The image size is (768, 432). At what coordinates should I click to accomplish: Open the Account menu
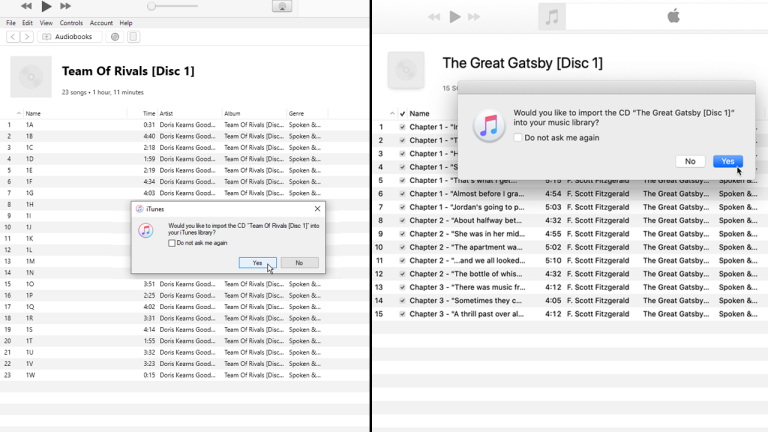pyautogui.click(x=101, y=23)
